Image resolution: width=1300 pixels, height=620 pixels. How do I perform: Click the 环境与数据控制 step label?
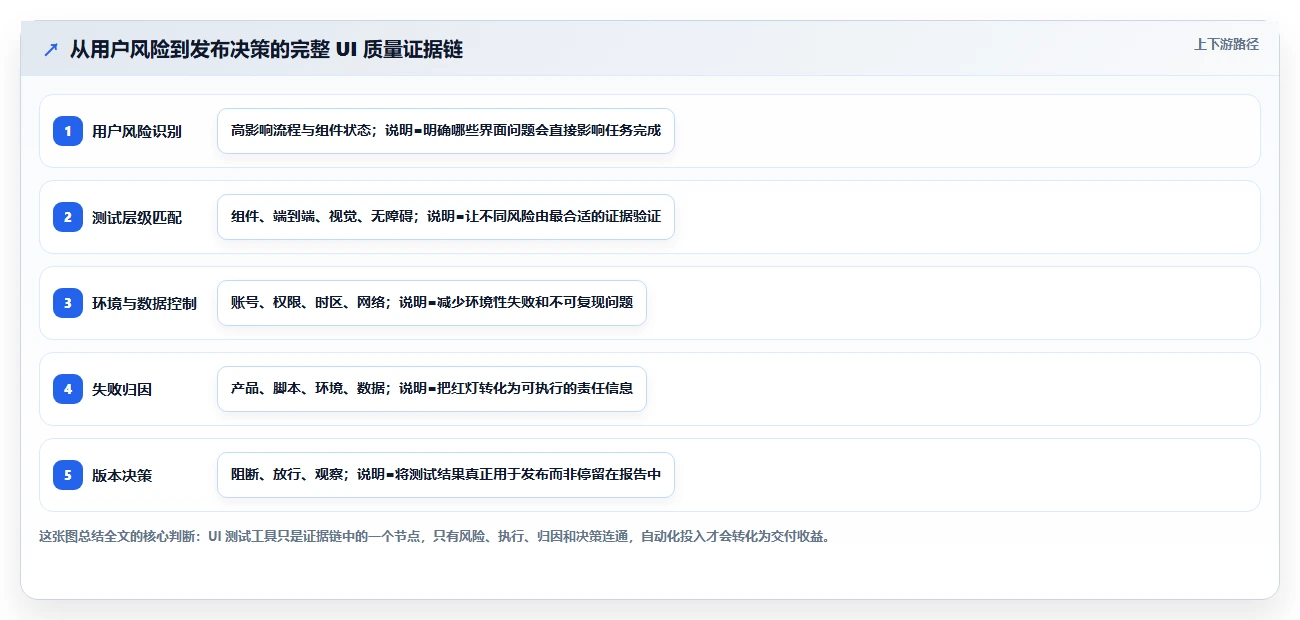click(x=144, y=303)
